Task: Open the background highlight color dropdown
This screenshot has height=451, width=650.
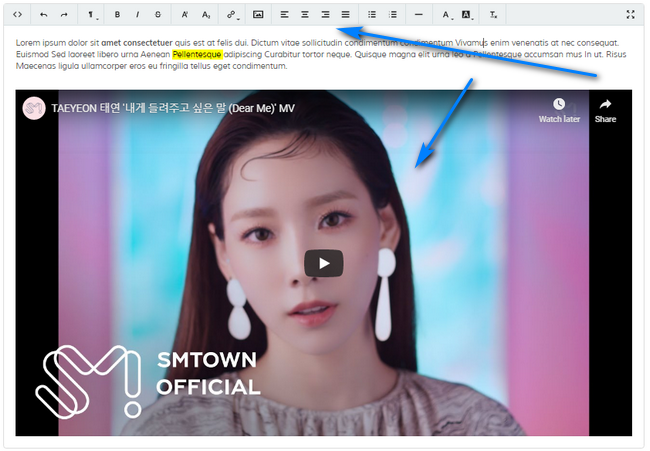Action: click(x=467, y=15)
